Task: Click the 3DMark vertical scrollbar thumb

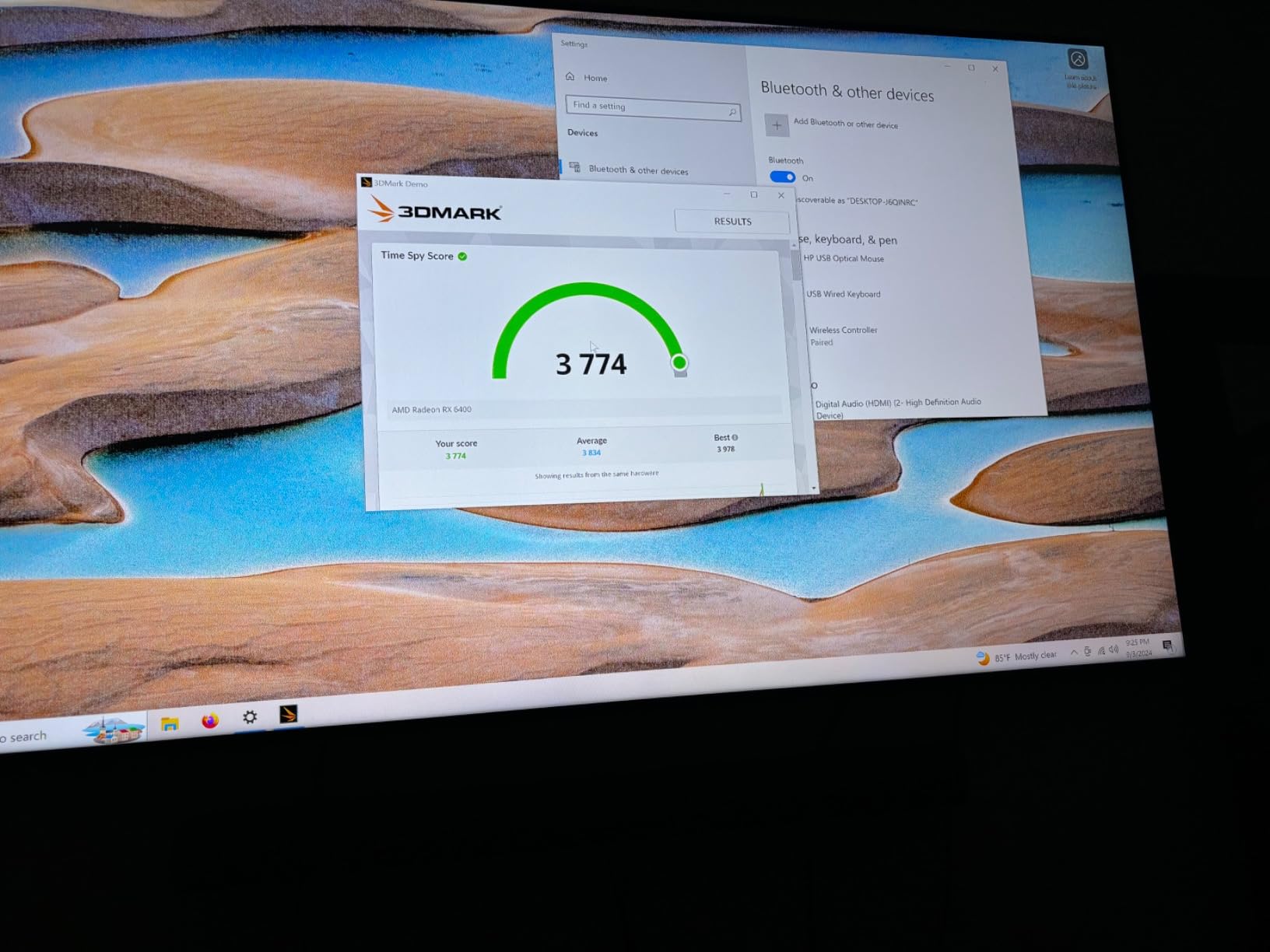Action: [796, 264]
